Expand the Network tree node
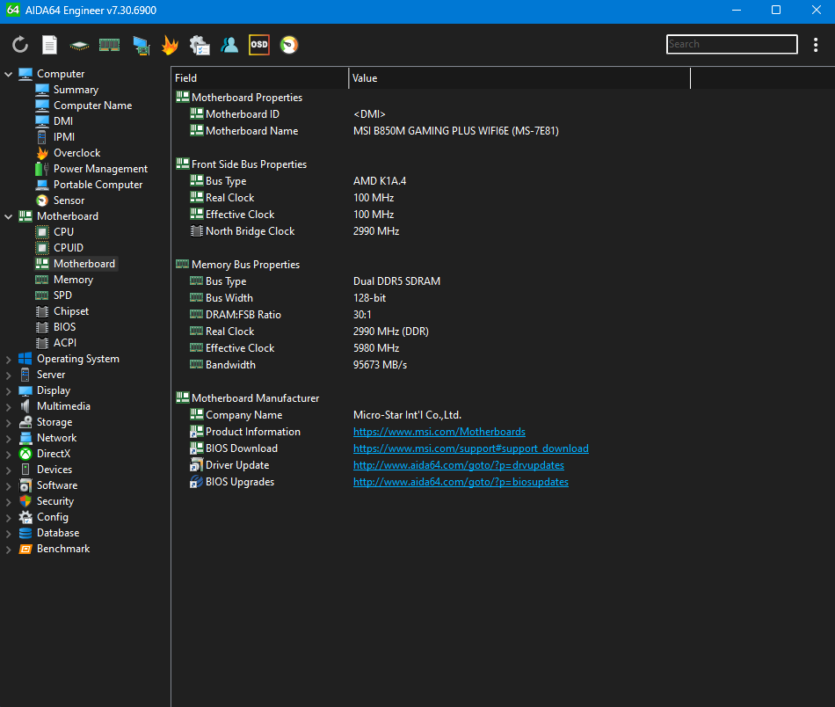The width and height of the screenshot is (835, 707). point(9,439)
